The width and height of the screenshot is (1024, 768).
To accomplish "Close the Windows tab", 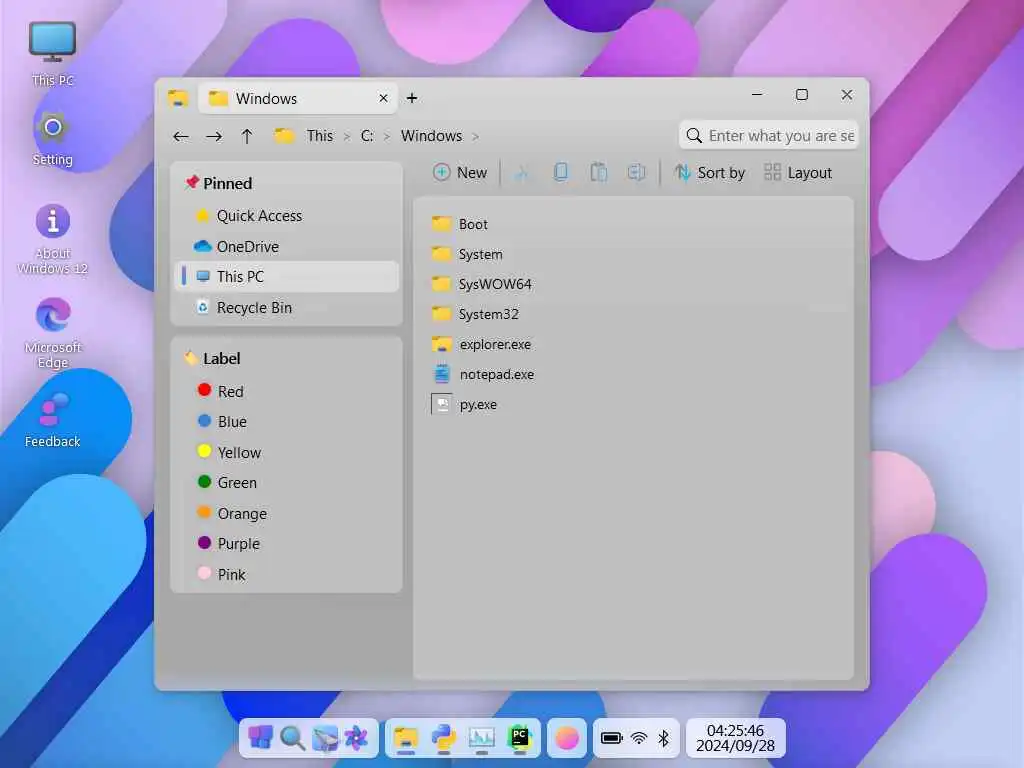I will coord(383,98).
